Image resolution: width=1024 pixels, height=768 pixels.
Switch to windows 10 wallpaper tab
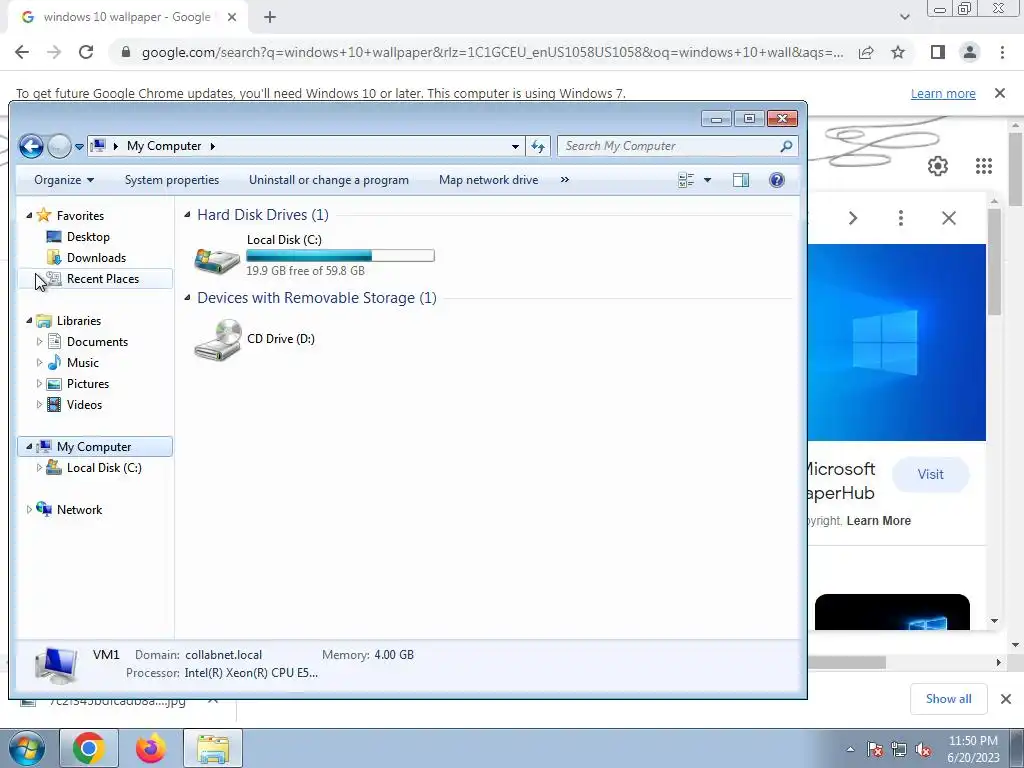127,17
